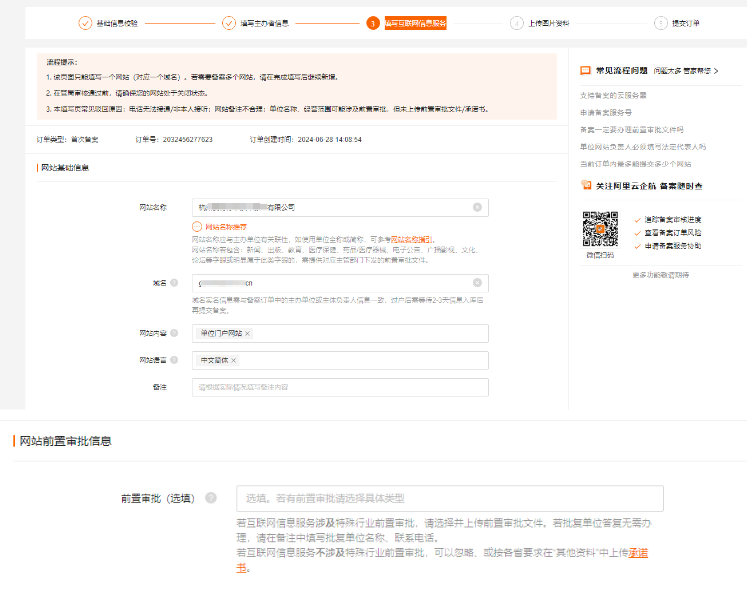The image size is (747, 593).
Task: Click inside the 备注 input field
Action: 340,387
